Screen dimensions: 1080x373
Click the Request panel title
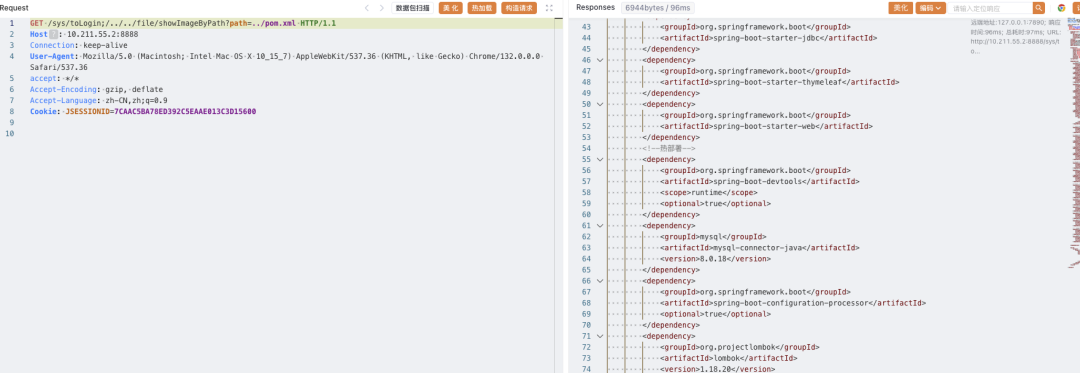point(14,8)
